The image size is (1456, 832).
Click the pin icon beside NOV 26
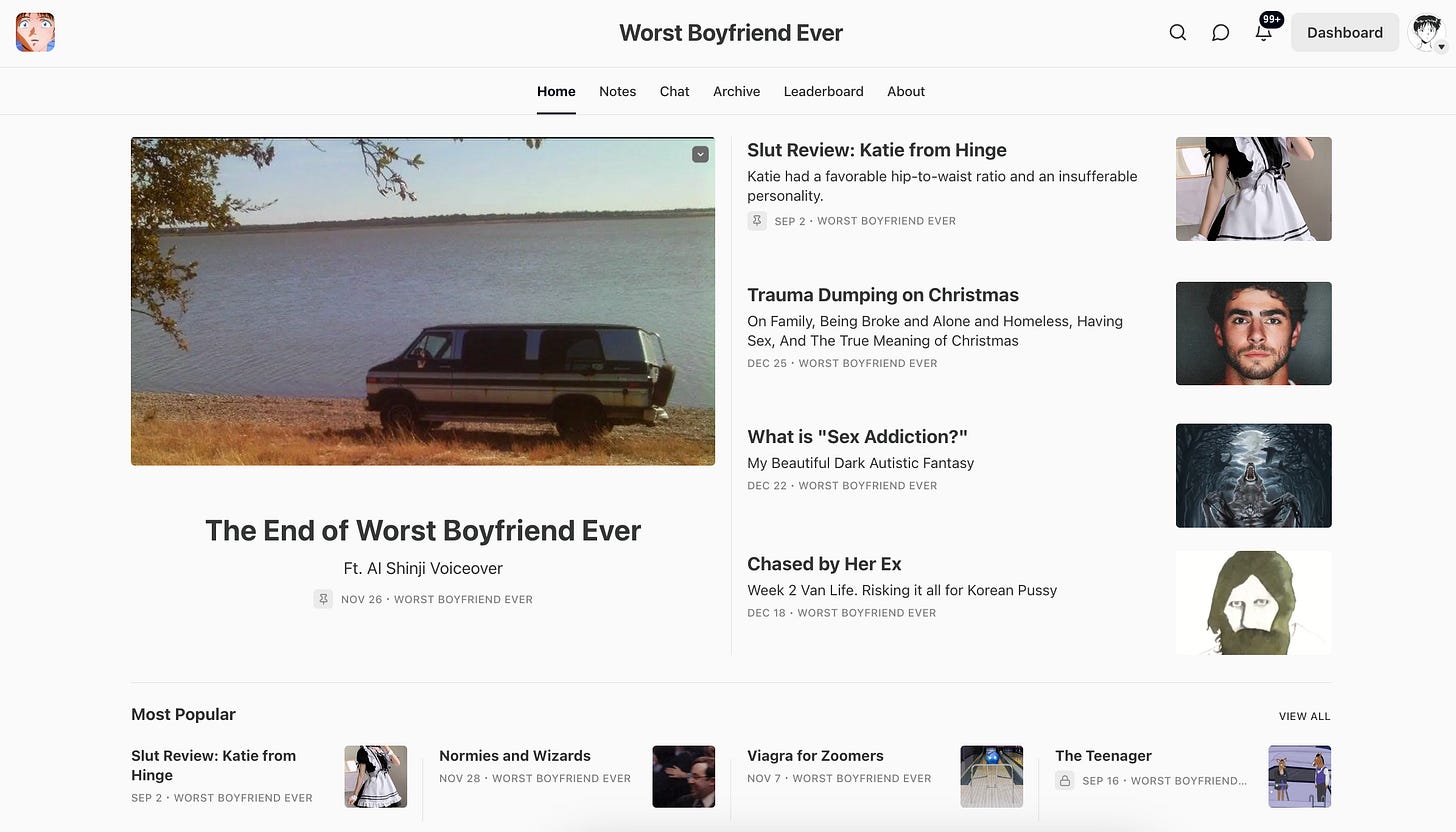pyautogui.click(x=323, y=599)
